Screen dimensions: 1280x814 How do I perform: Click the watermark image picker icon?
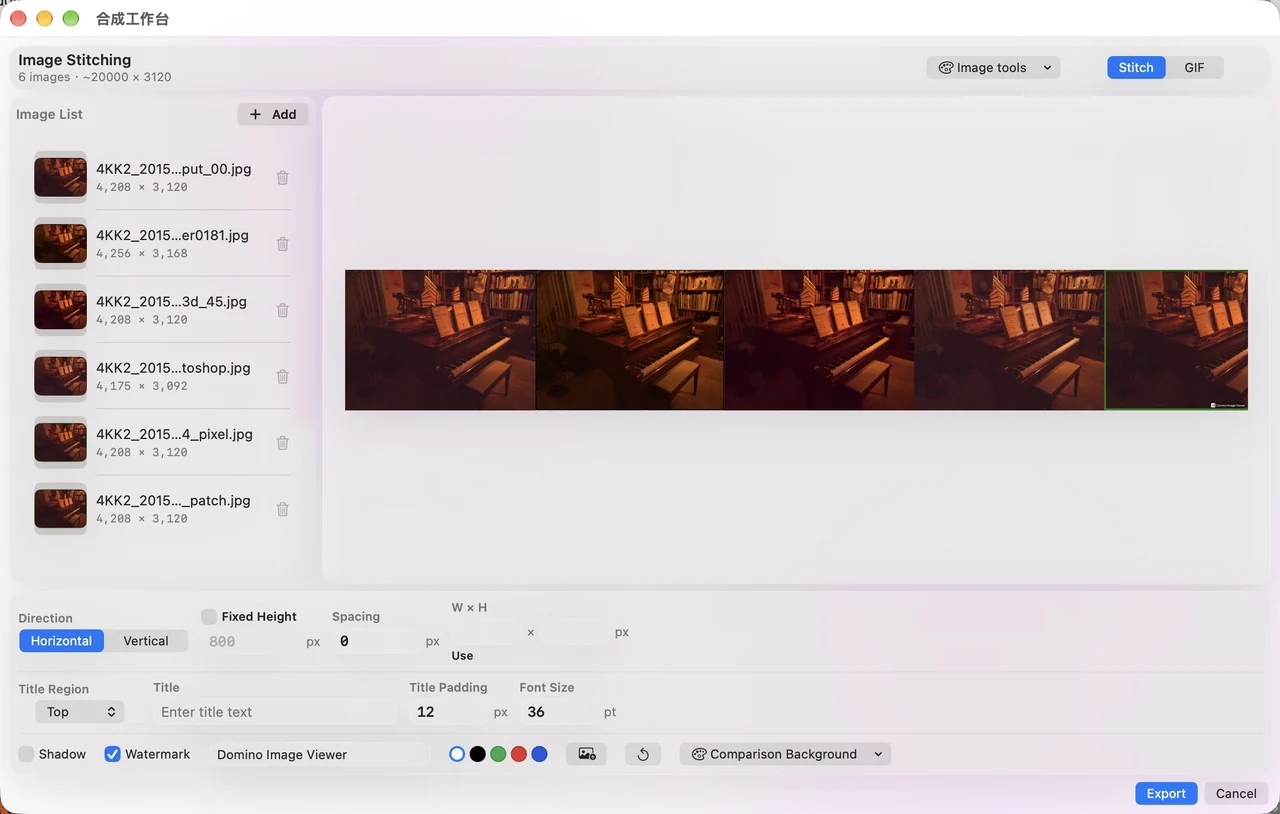(587, 754)
